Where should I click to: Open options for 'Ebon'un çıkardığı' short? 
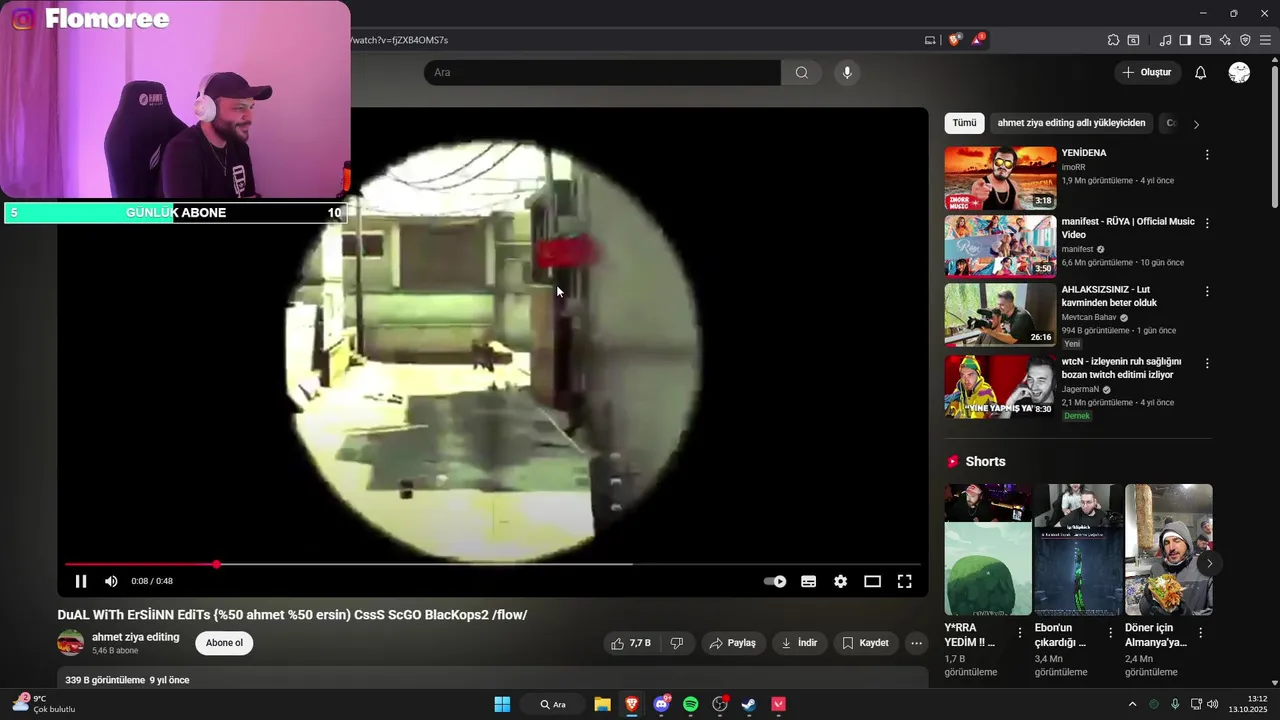[x=1110, y=633]
